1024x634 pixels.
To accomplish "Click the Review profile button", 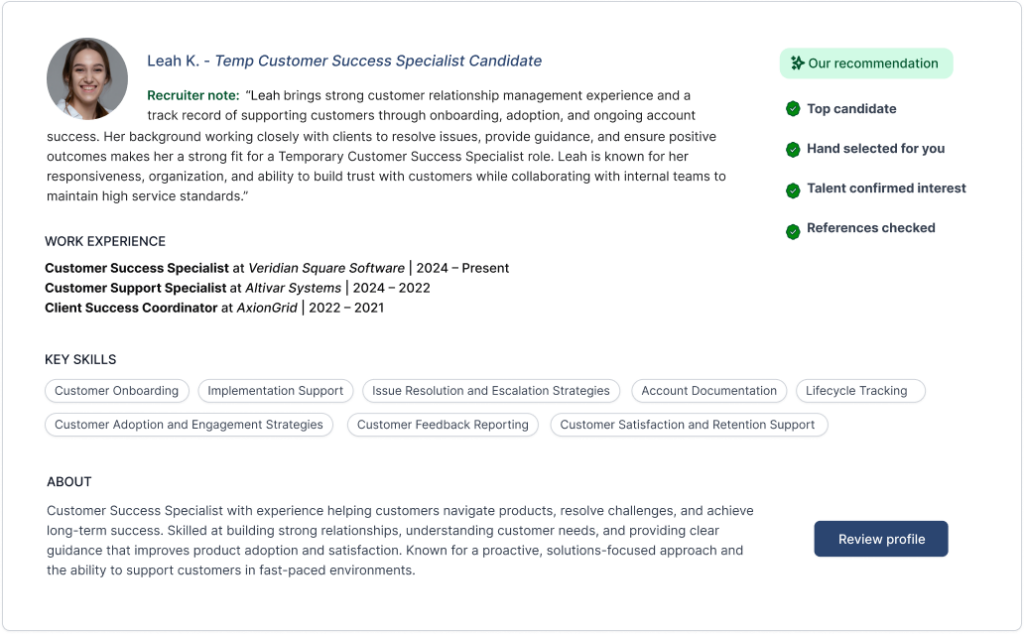I will (x=880, y=538).
